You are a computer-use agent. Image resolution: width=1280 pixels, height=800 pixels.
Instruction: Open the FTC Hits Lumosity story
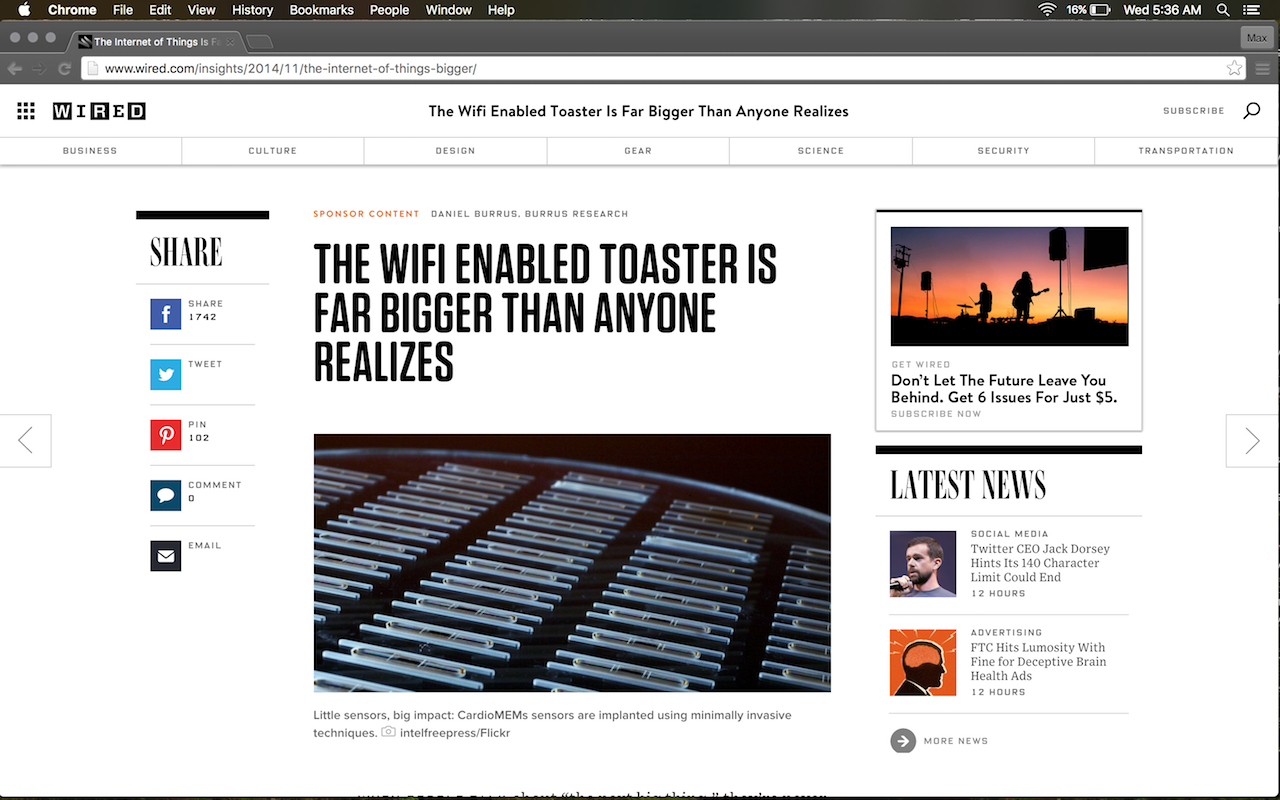point(1038,662)
